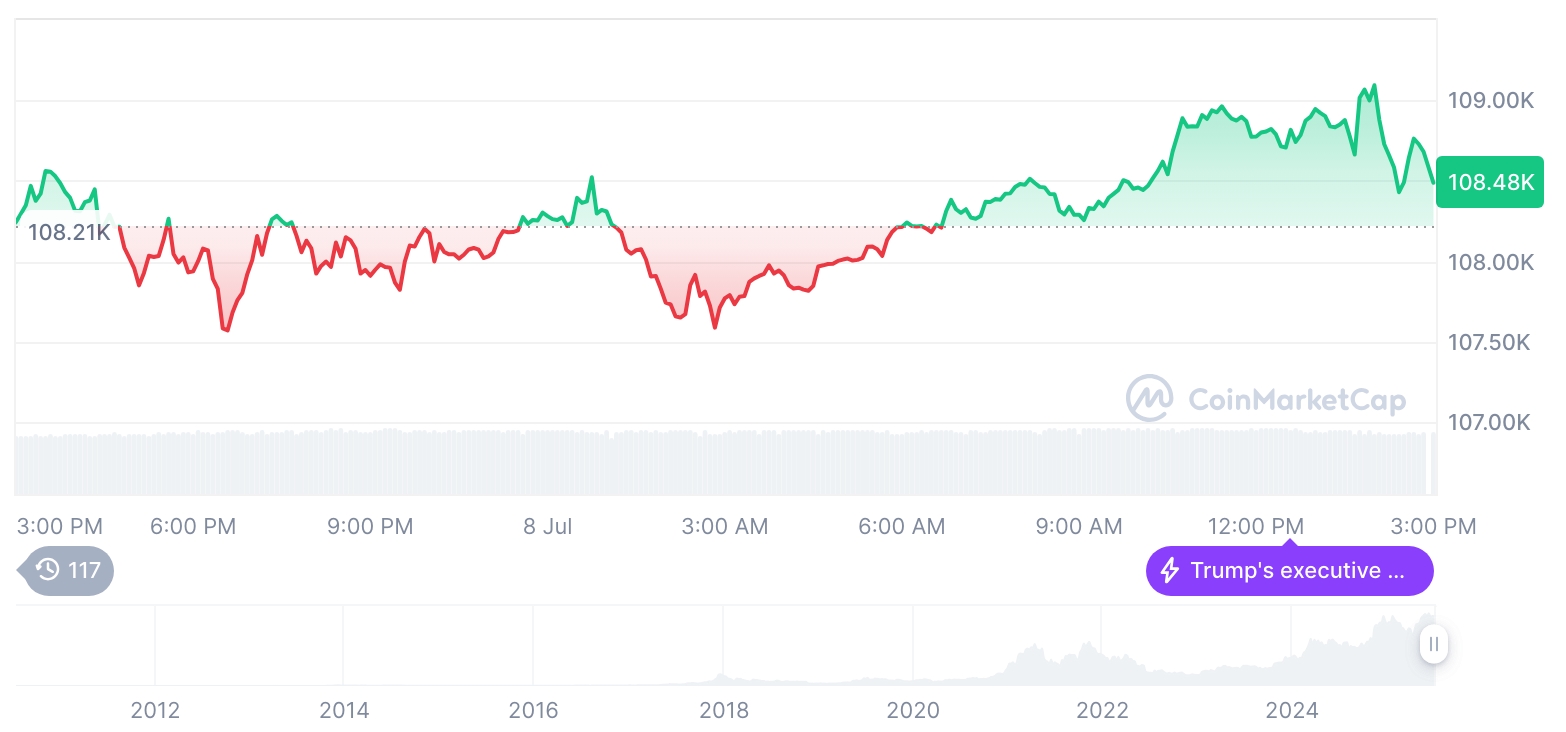This screenshot has height=732, width=1566.
Task: Click the 117 count in the gray badge
Action: pos(84,571)
